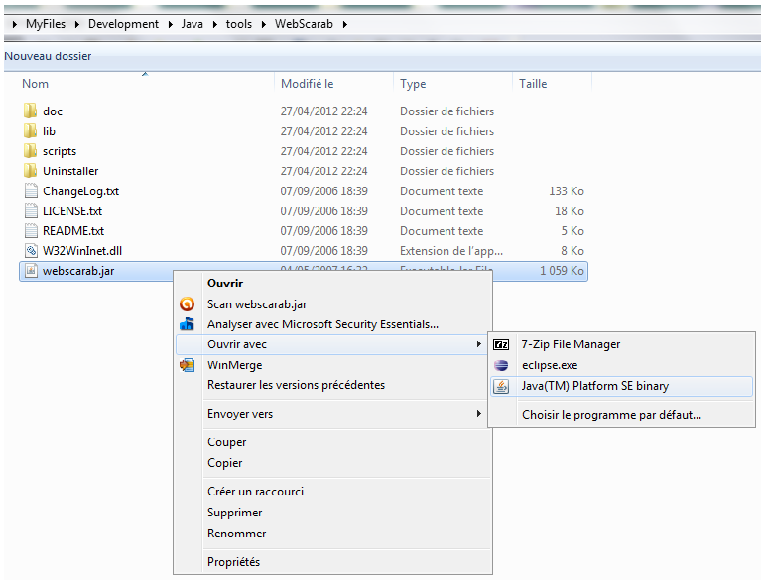Image resolution: width=769 pixels, height=581 pixels.
Task: Open with eclipse.exe
Action: (621, 365)
